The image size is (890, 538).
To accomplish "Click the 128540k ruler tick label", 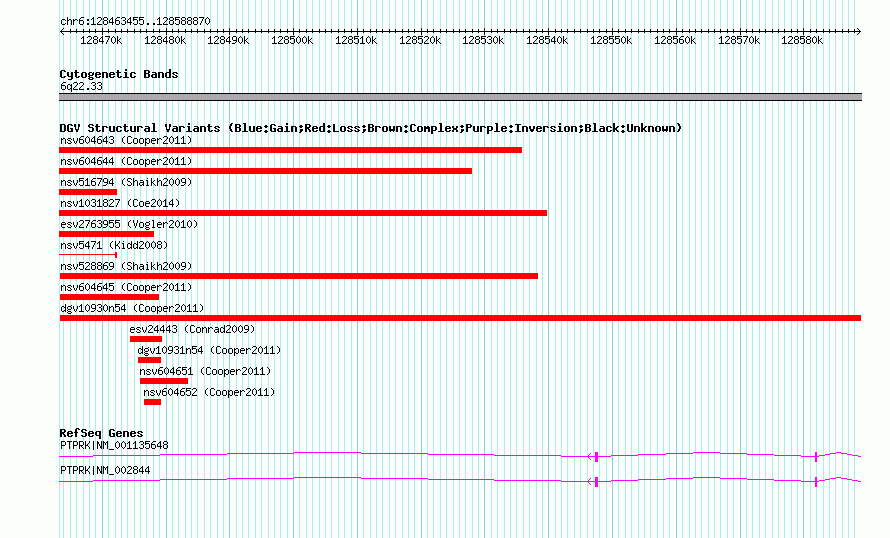I will click(x=547, y=40).
